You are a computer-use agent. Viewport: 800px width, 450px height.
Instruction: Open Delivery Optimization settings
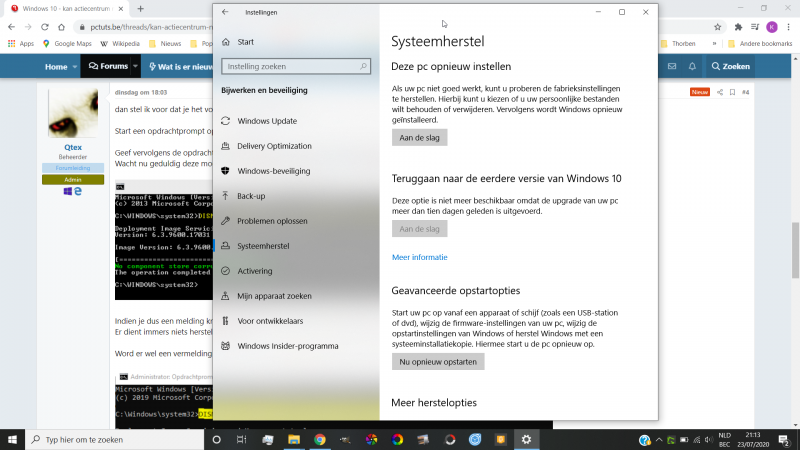[x=275, y=146]
